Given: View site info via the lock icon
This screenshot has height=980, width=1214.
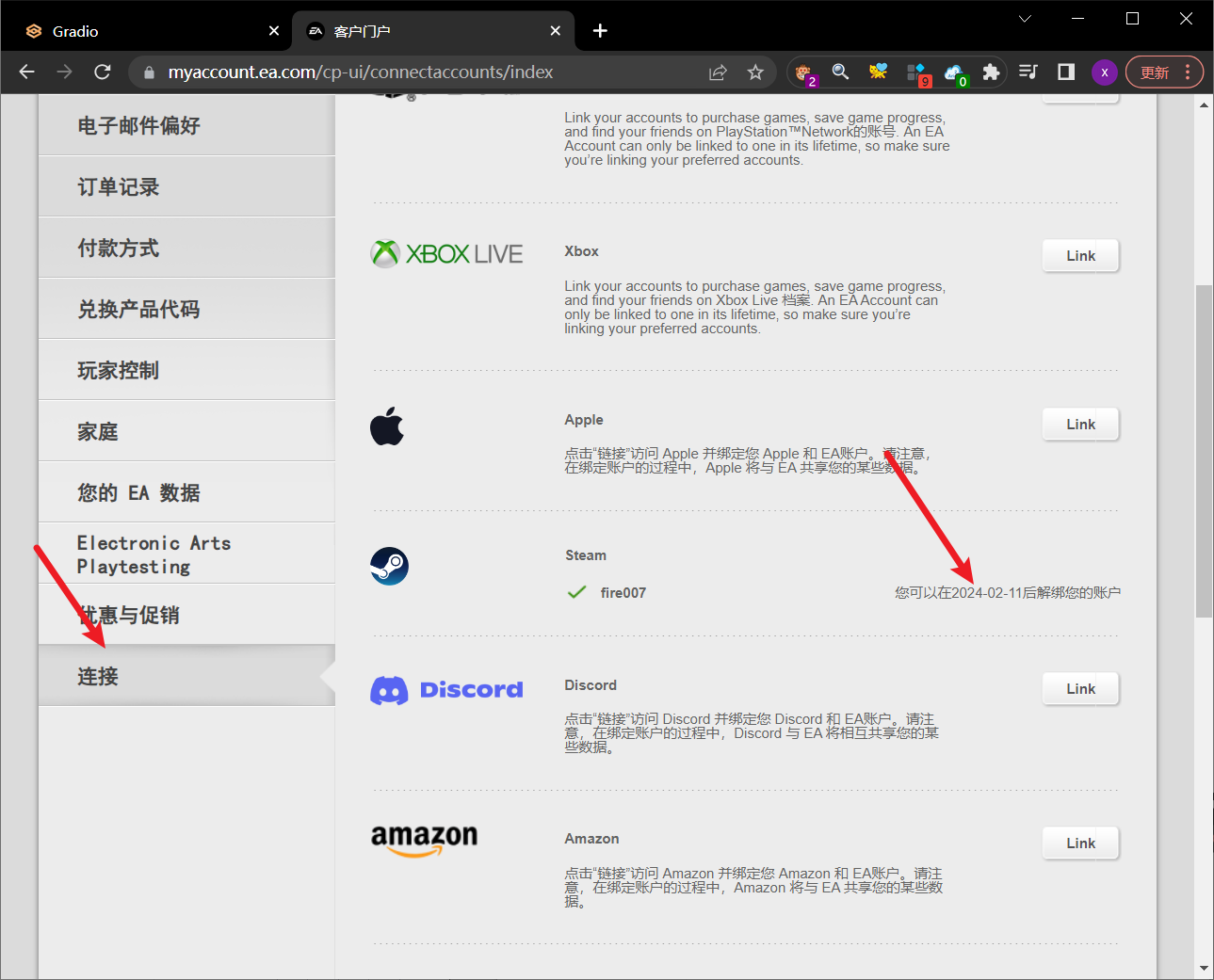Looking at the screenshot, I should (149, 72).
